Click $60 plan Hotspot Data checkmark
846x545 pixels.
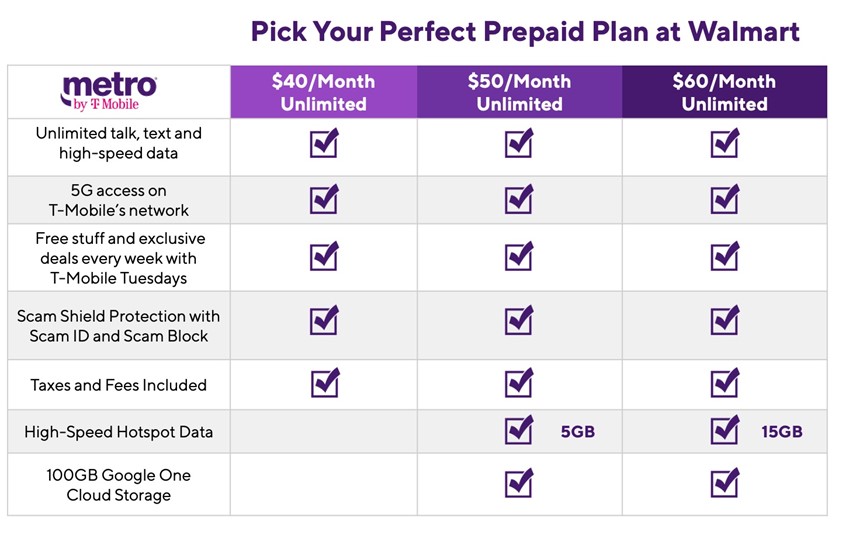click(x=725, y=431)
